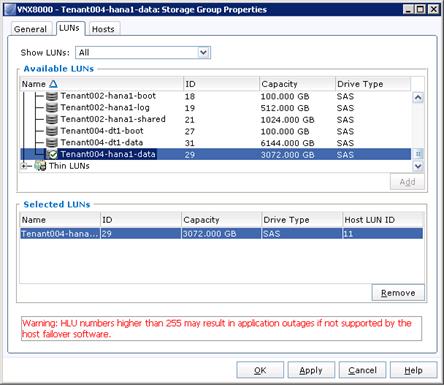Click the Thin LUNs tree label

[69, 166]
